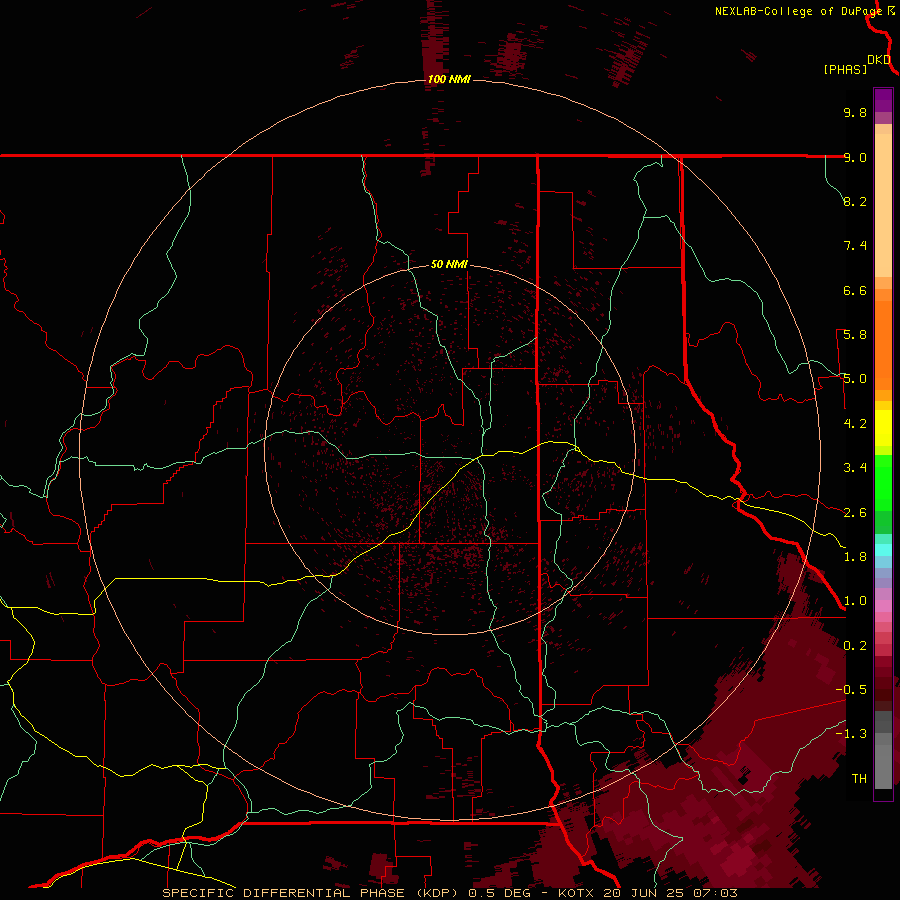Click the "1.0" scale value
The height and width of the screenshot is (900, 900).
[x=855, y=601]
